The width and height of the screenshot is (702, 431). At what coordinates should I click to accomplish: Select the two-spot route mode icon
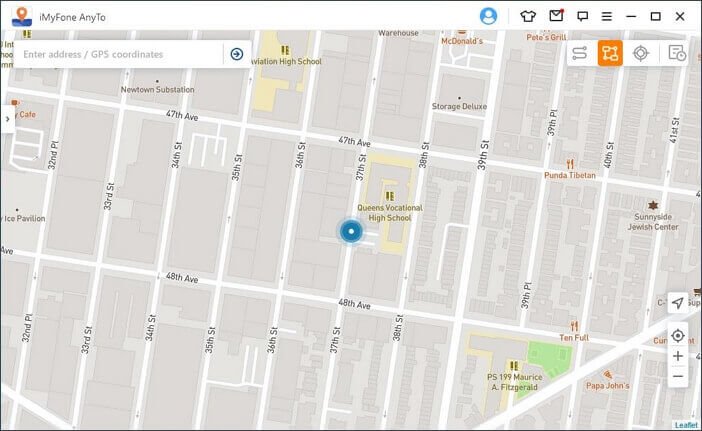pyautogui.click(x=579, y=53)
